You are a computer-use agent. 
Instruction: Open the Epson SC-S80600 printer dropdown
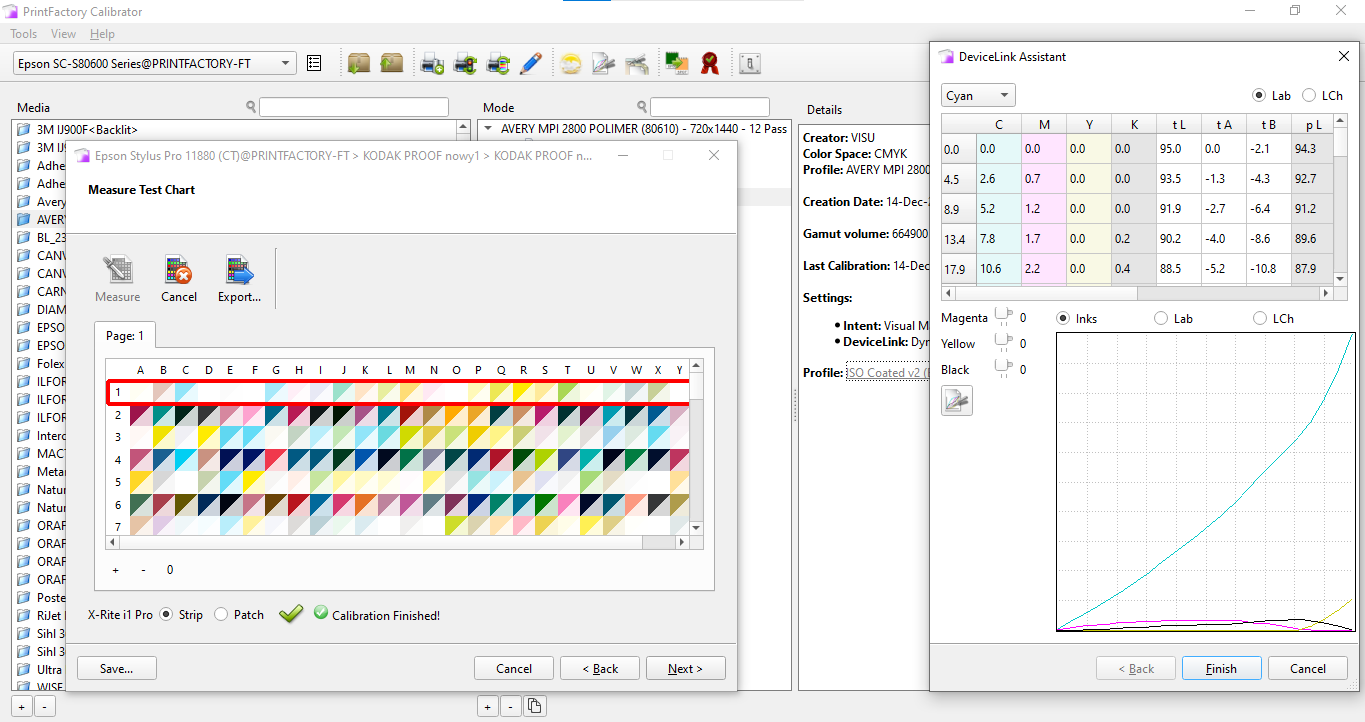click(155, 64)
